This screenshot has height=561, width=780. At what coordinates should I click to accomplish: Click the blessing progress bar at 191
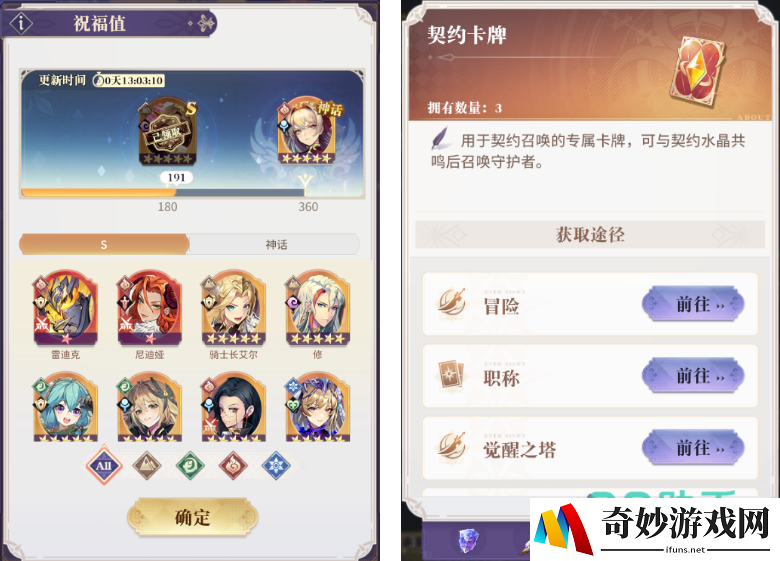[163, 192]
